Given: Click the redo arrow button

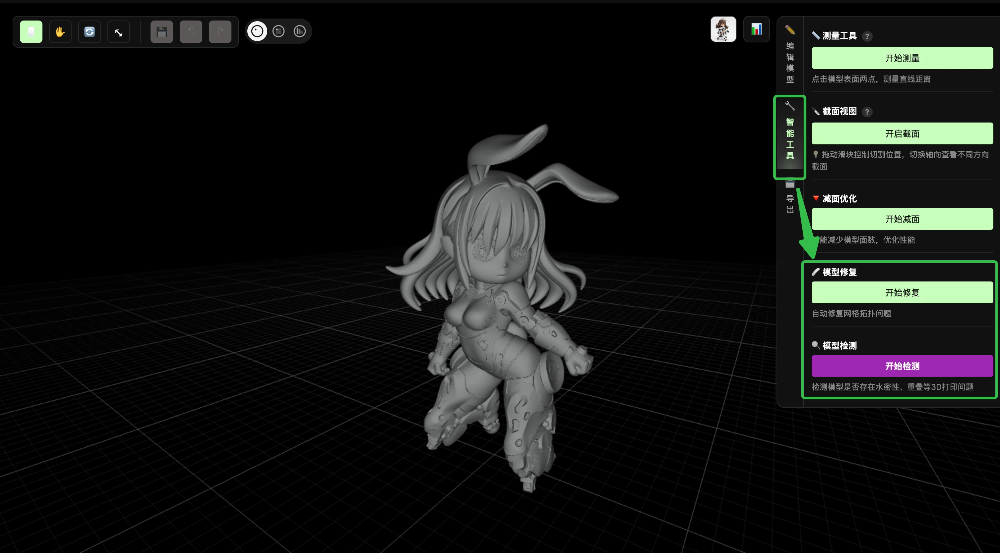Looking at the screenshot, I should [220, 32].
